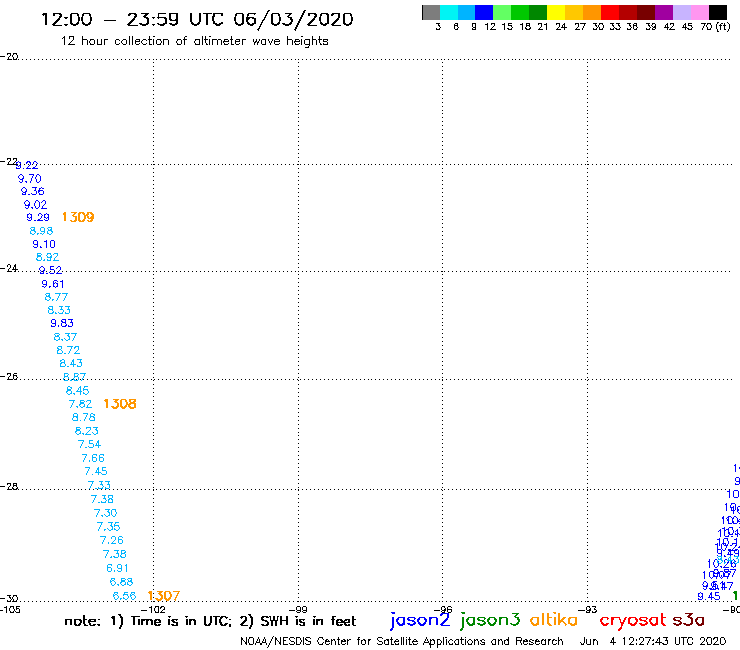This screenshot has width=740, height=650.
Task: Select the 8.45 wave height reading
Action: point(77,390)
